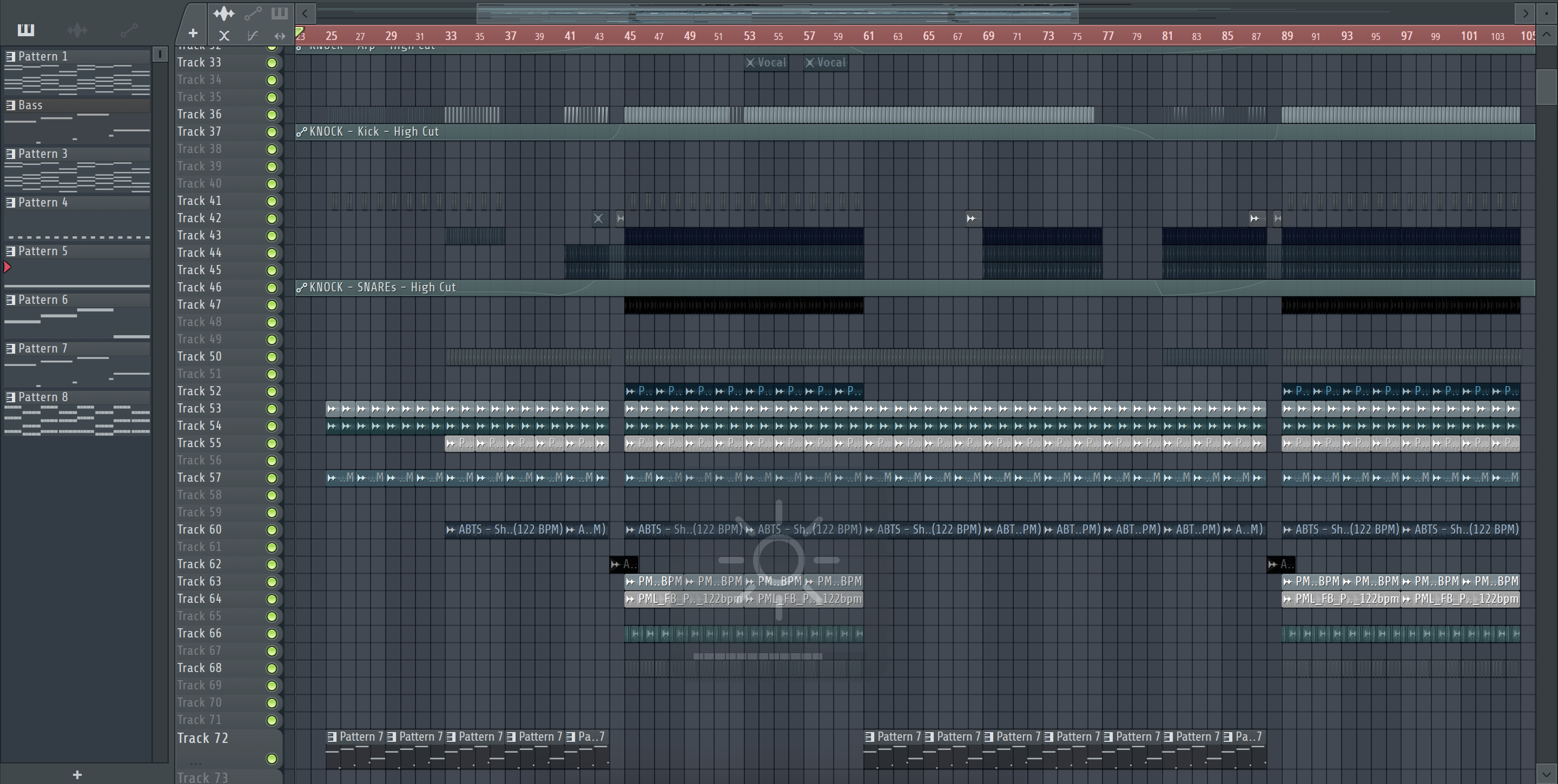The height and width of the screenshot is (784, 1558).
Task: Click the small button next to Pattern 1
Action: [160, 55]
